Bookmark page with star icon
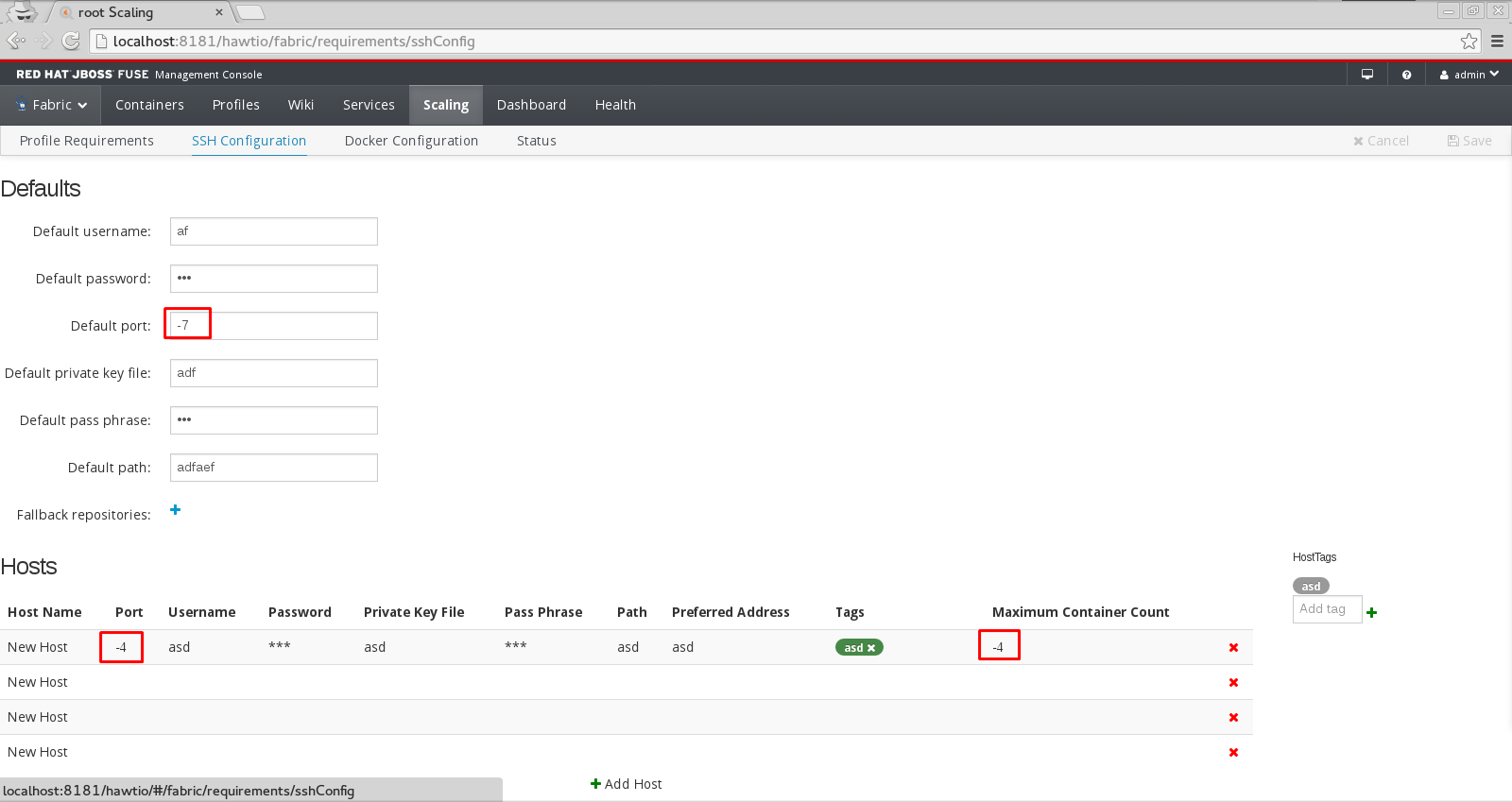 pos(1469,41)
